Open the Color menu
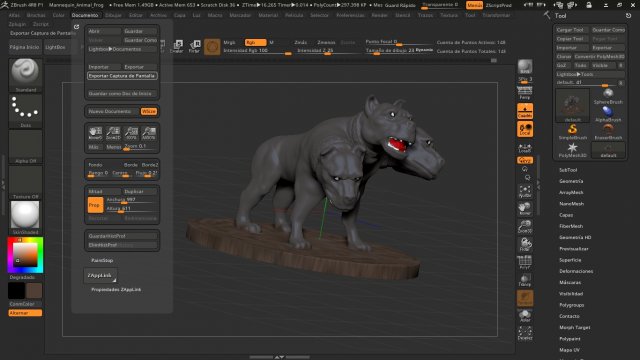Image resolution: width=640 pixels, height=360 pixels. [x=58, y=15]
